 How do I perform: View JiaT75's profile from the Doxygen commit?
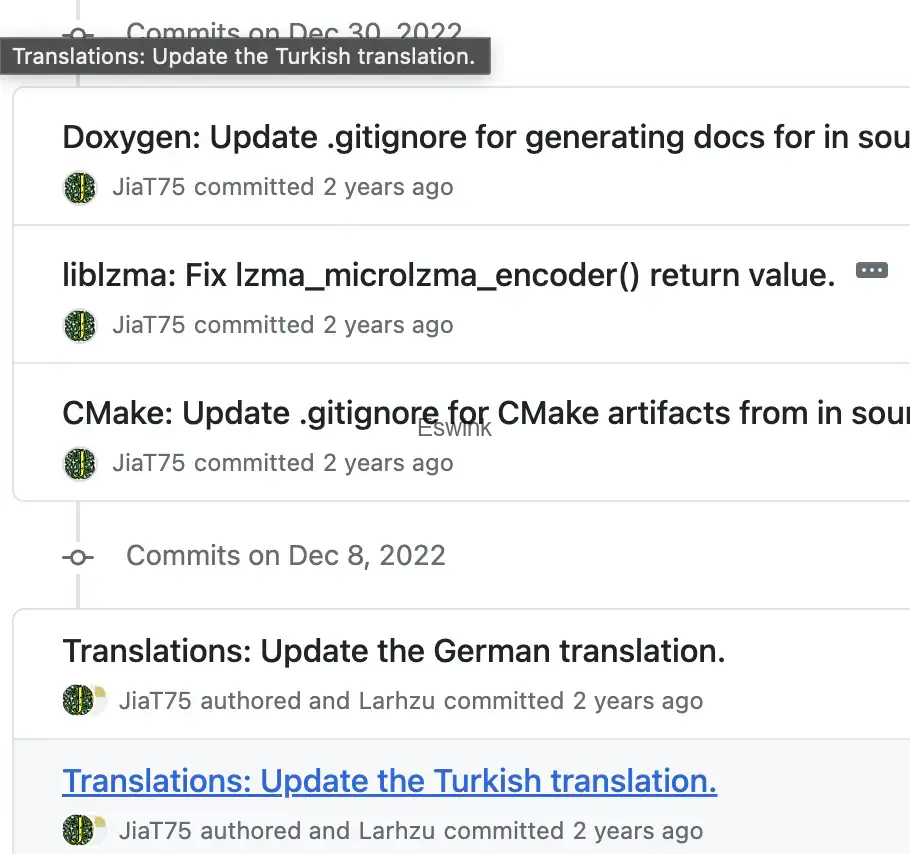click(149, 187)
